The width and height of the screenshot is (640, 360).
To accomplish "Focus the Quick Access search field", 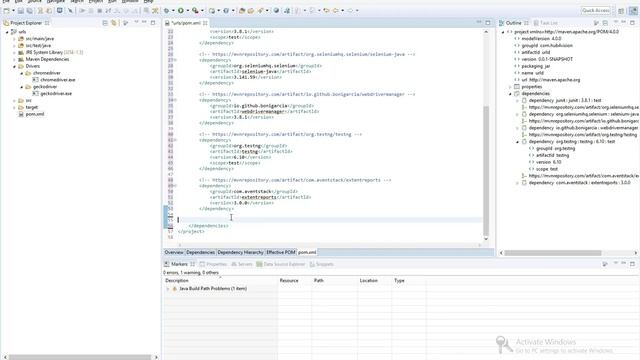I will pyautogui.click(x=596, y=11).
